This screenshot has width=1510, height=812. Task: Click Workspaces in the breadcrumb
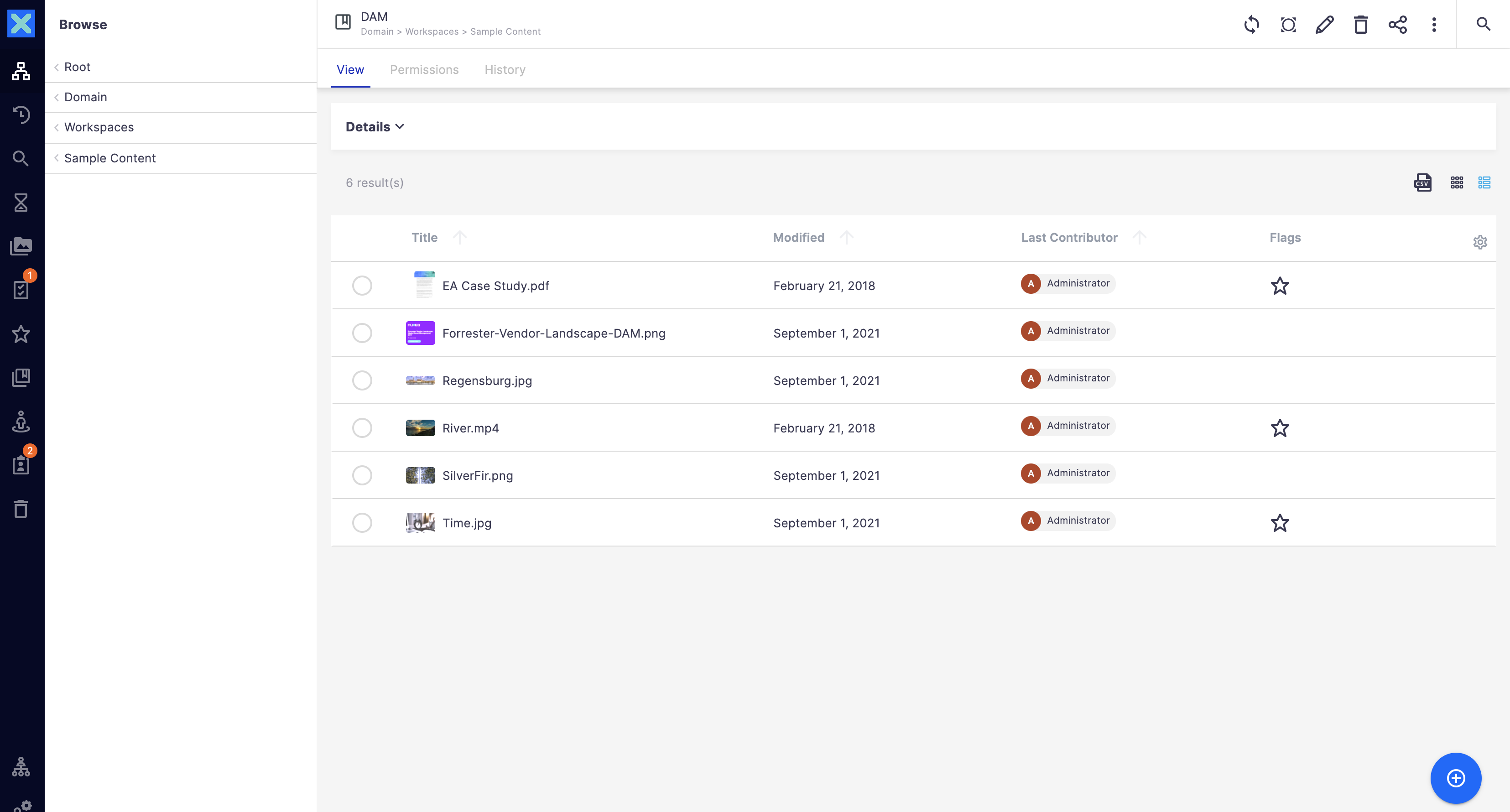coord(432,31)
